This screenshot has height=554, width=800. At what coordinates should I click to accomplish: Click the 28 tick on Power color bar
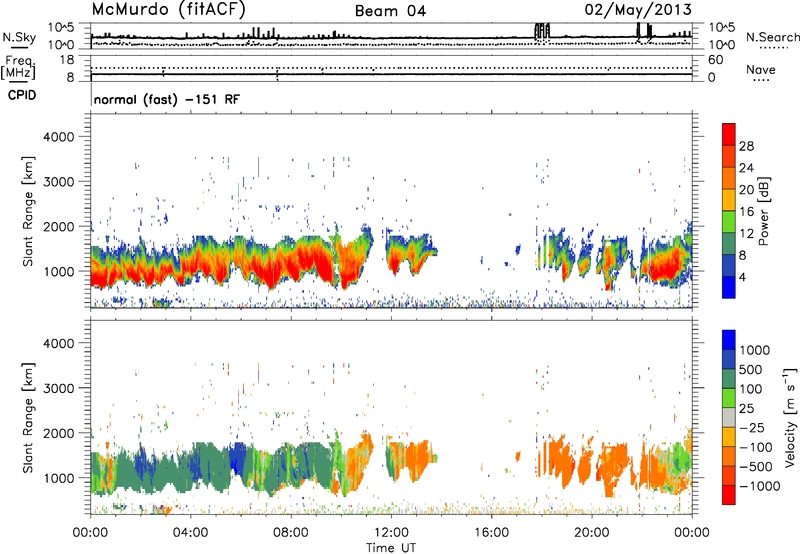point(746,146)
